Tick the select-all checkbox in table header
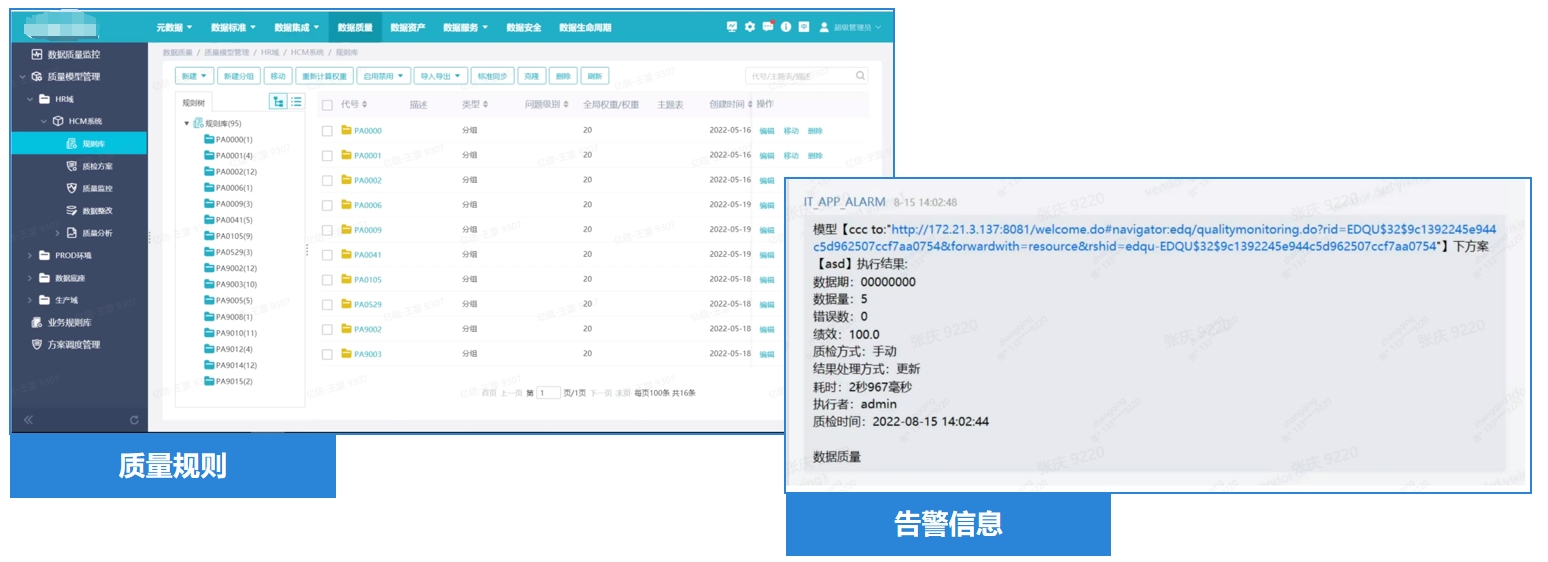The height and width of the screenshot is (562, 1548). [327, 105]
